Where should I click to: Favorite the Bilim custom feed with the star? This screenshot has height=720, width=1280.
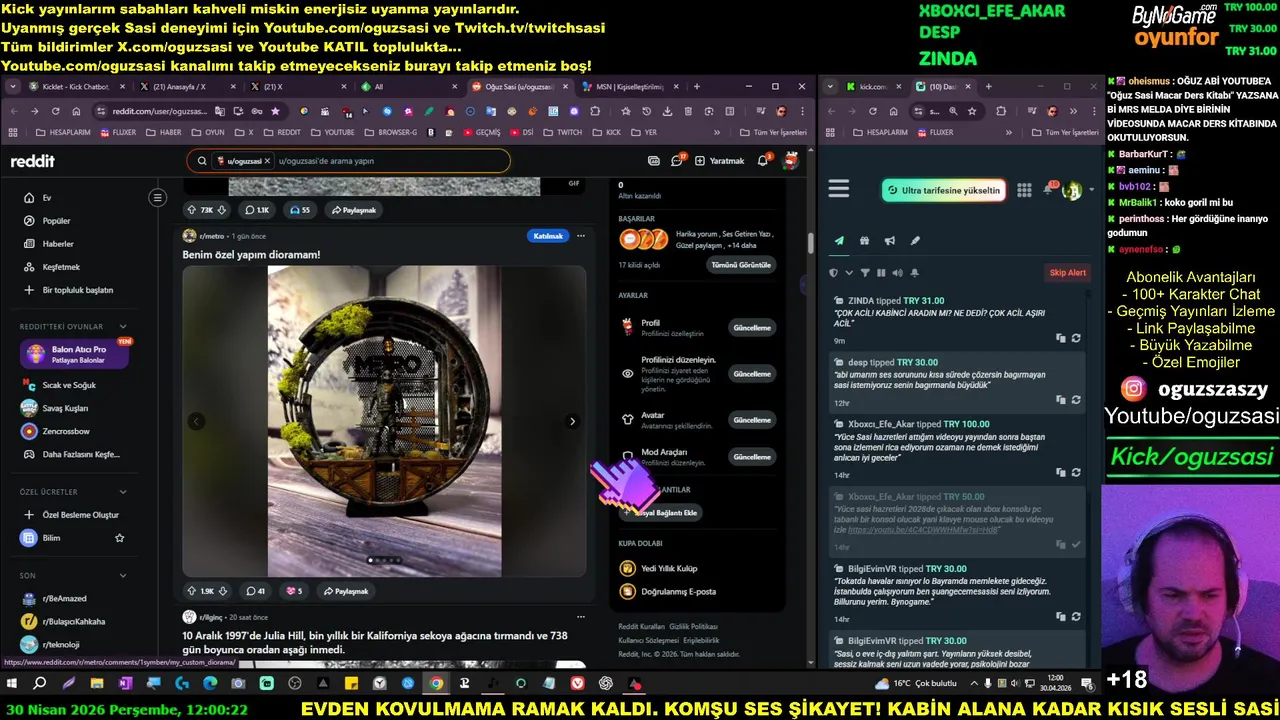click(120, 538)
